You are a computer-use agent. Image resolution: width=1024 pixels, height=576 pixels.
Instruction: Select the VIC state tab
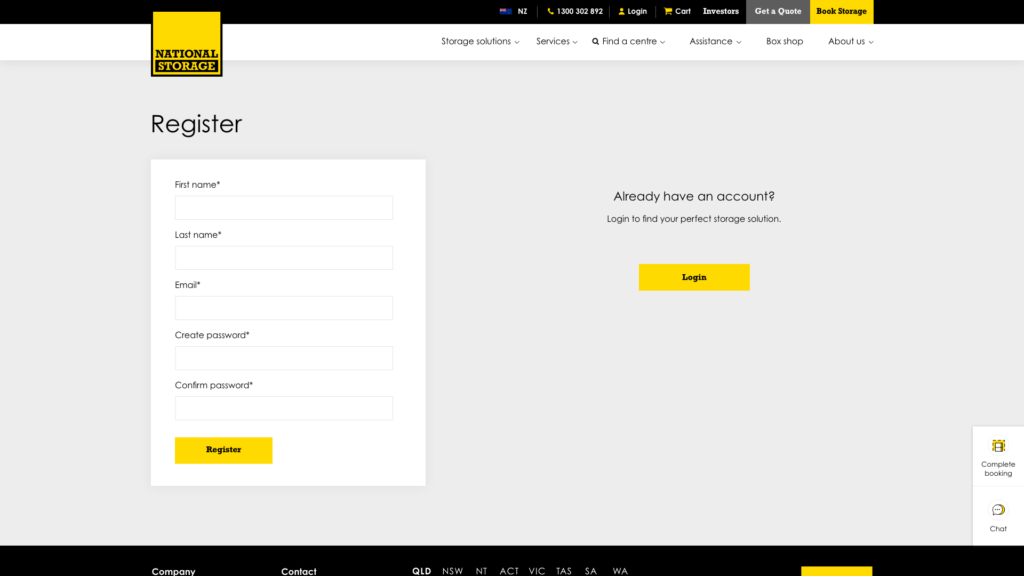point(537,571)
